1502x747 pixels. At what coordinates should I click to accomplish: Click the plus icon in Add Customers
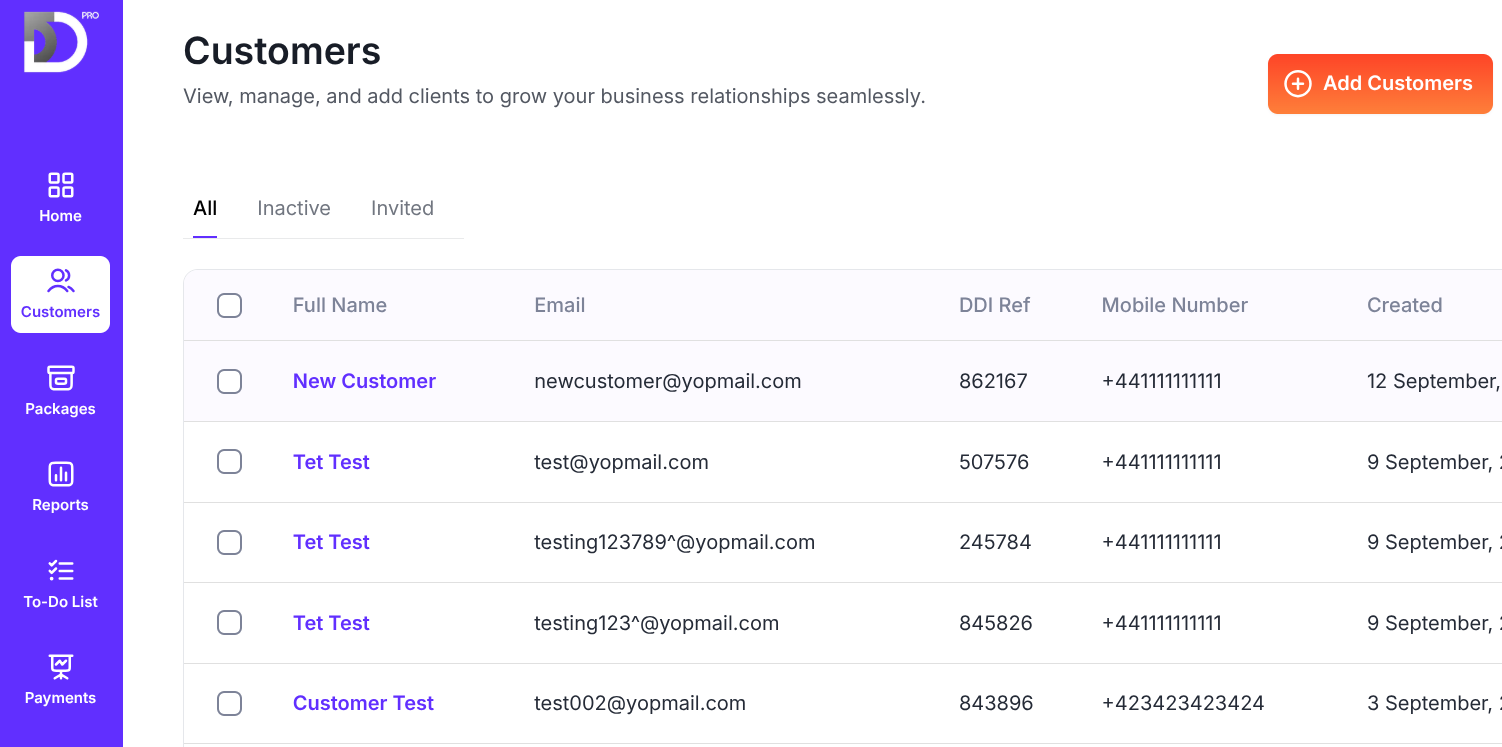coord(1297,84)
